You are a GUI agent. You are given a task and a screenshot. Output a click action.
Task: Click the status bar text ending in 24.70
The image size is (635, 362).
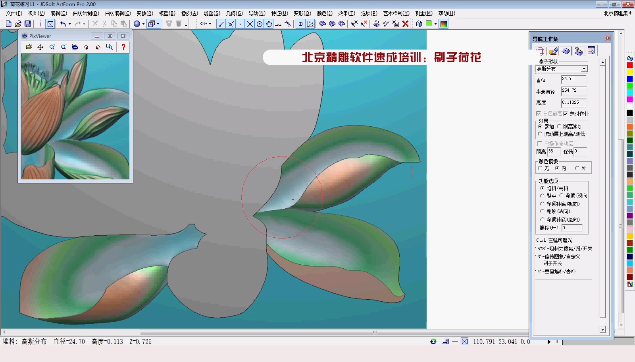[69, 342]
